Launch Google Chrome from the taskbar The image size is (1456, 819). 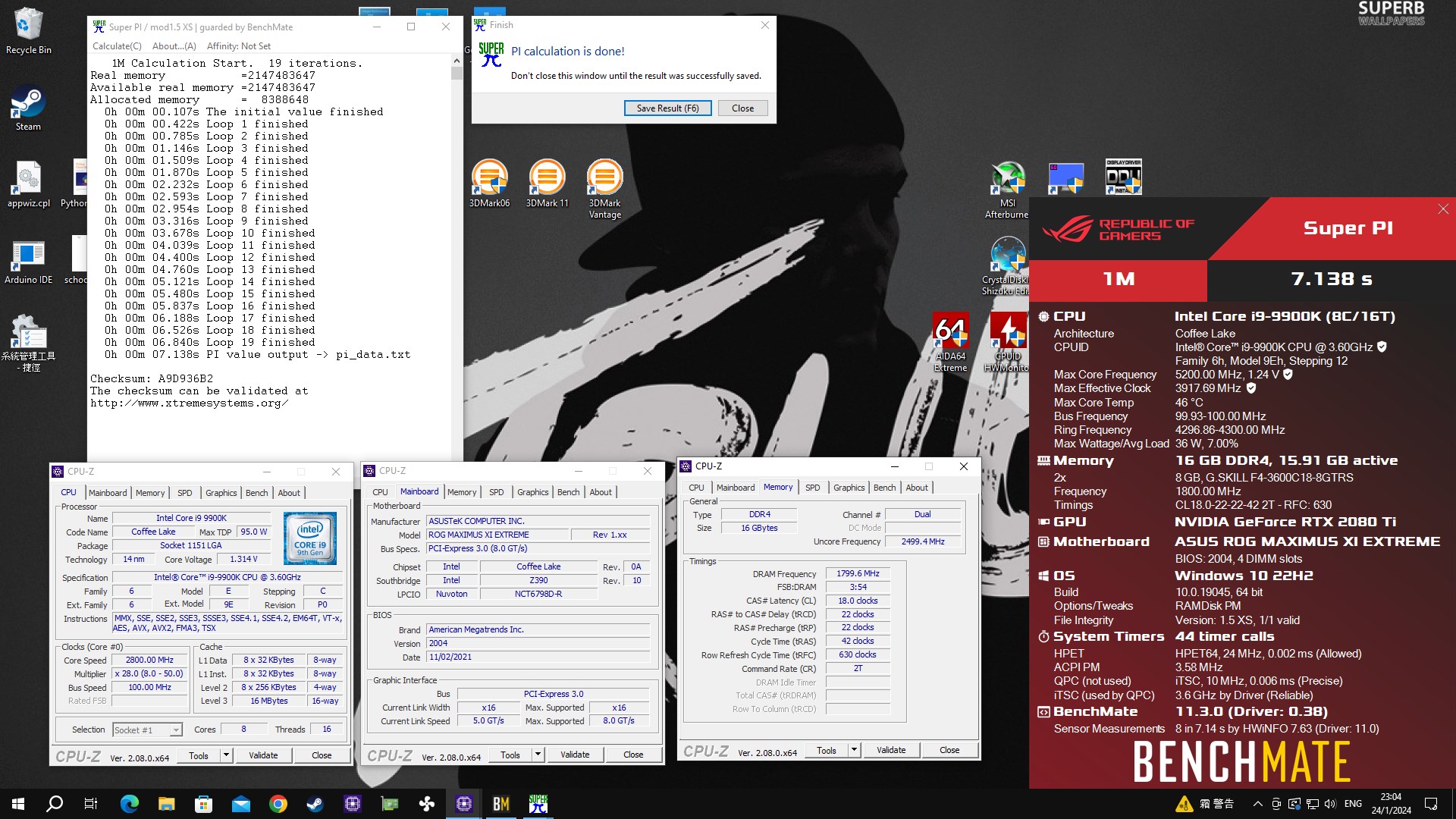click(x=278, y=804)
